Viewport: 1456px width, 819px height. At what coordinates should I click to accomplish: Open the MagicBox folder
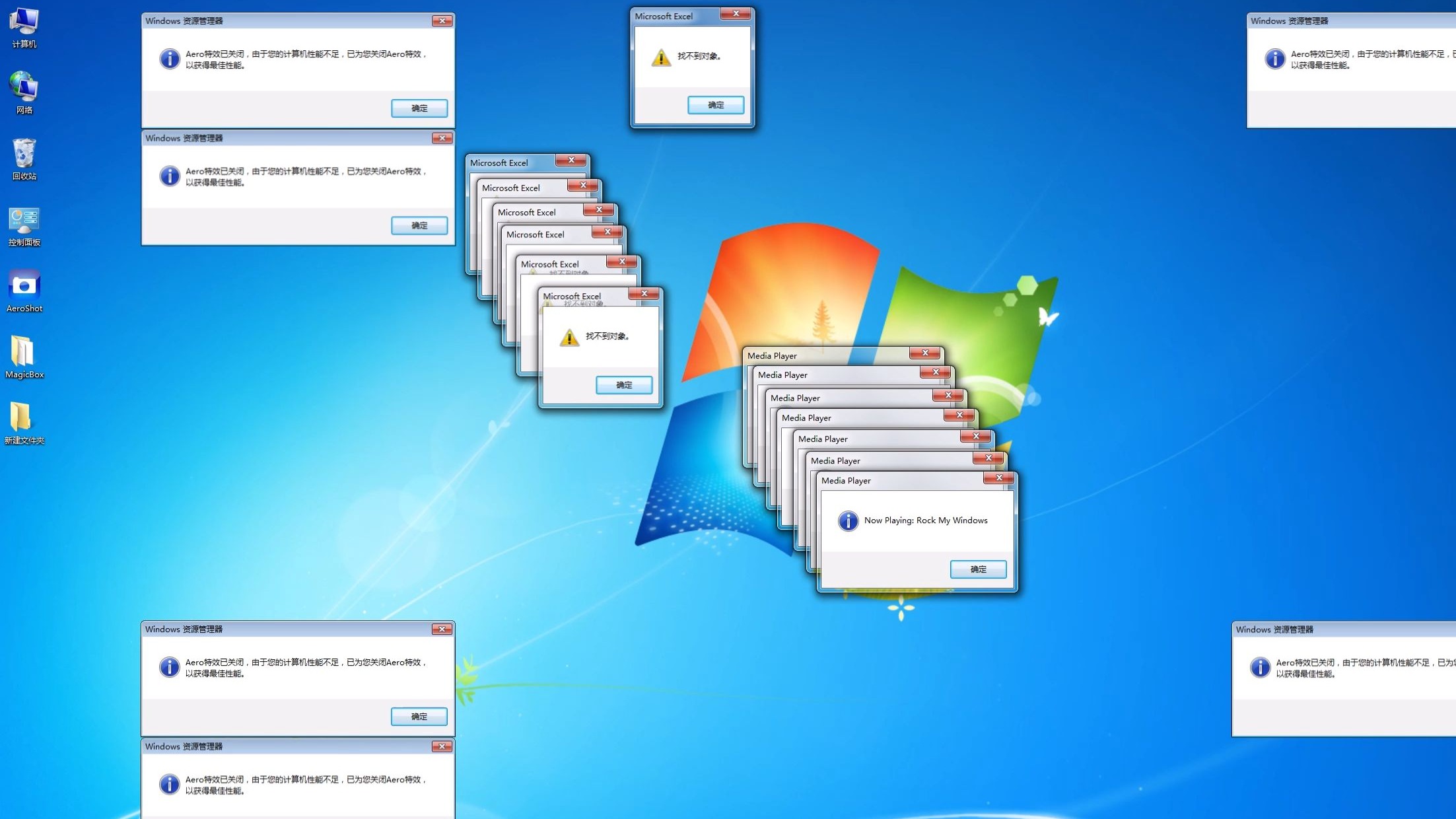[24, 355]
